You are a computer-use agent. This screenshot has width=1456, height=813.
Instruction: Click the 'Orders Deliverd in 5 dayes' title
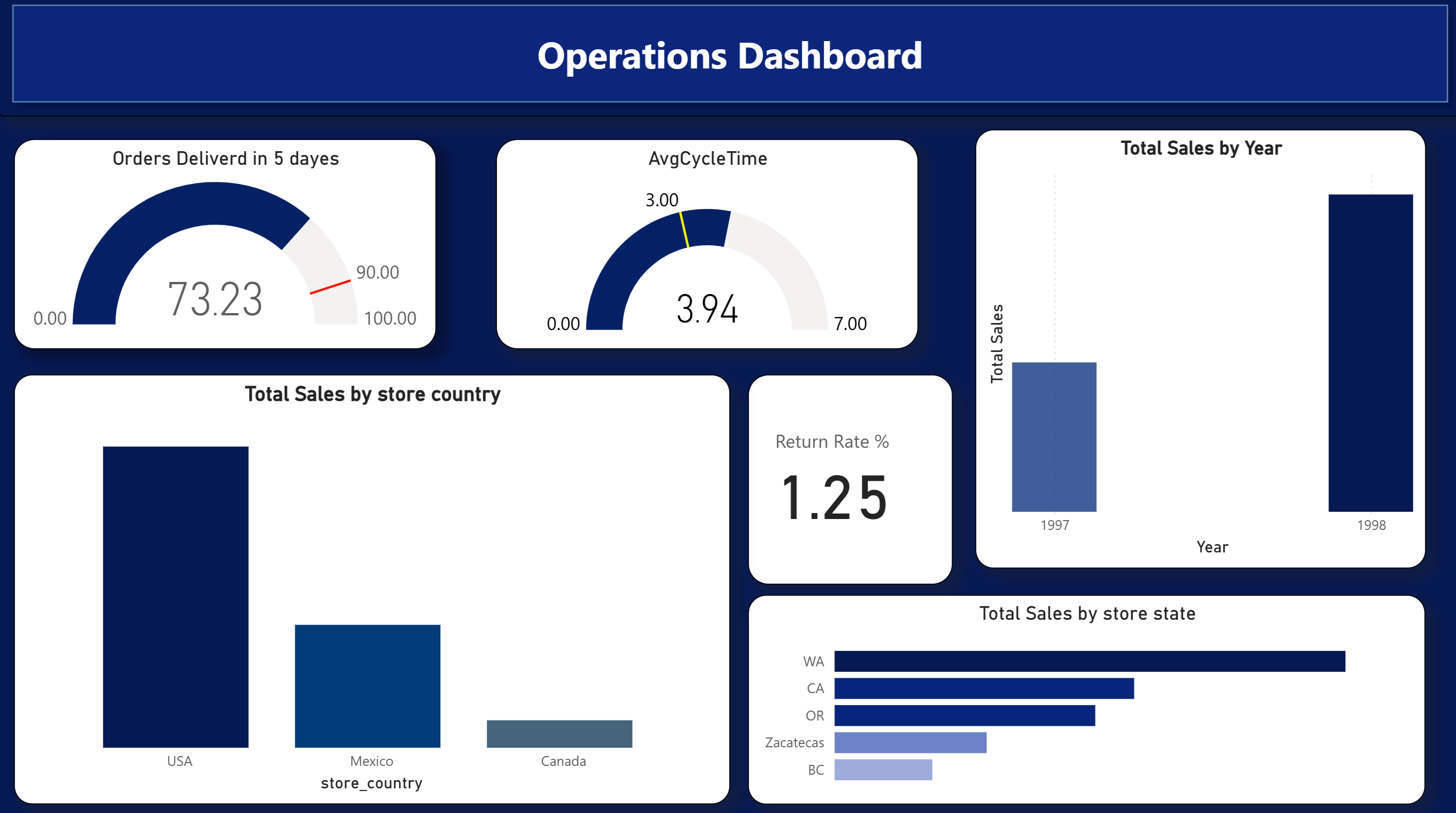coord(226,159)
